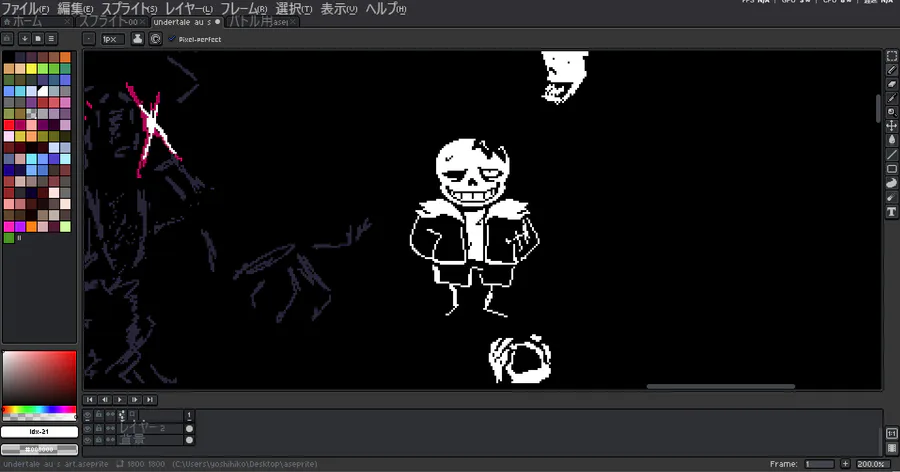Image resolution: width=900 pixels, height=472 pixels.
Task: Click the add frame plus button
Action: tap(845, 464)
